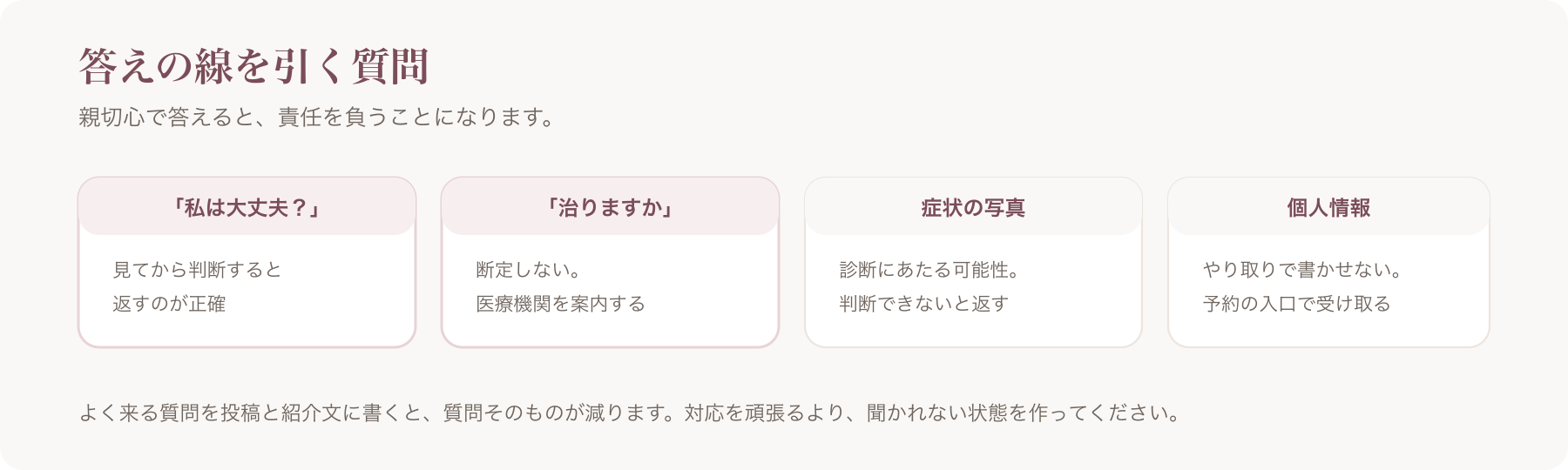Viewport: 1568px width, 470px height.
Task: Select the text 断定しない。
Action: coord(528,270)
